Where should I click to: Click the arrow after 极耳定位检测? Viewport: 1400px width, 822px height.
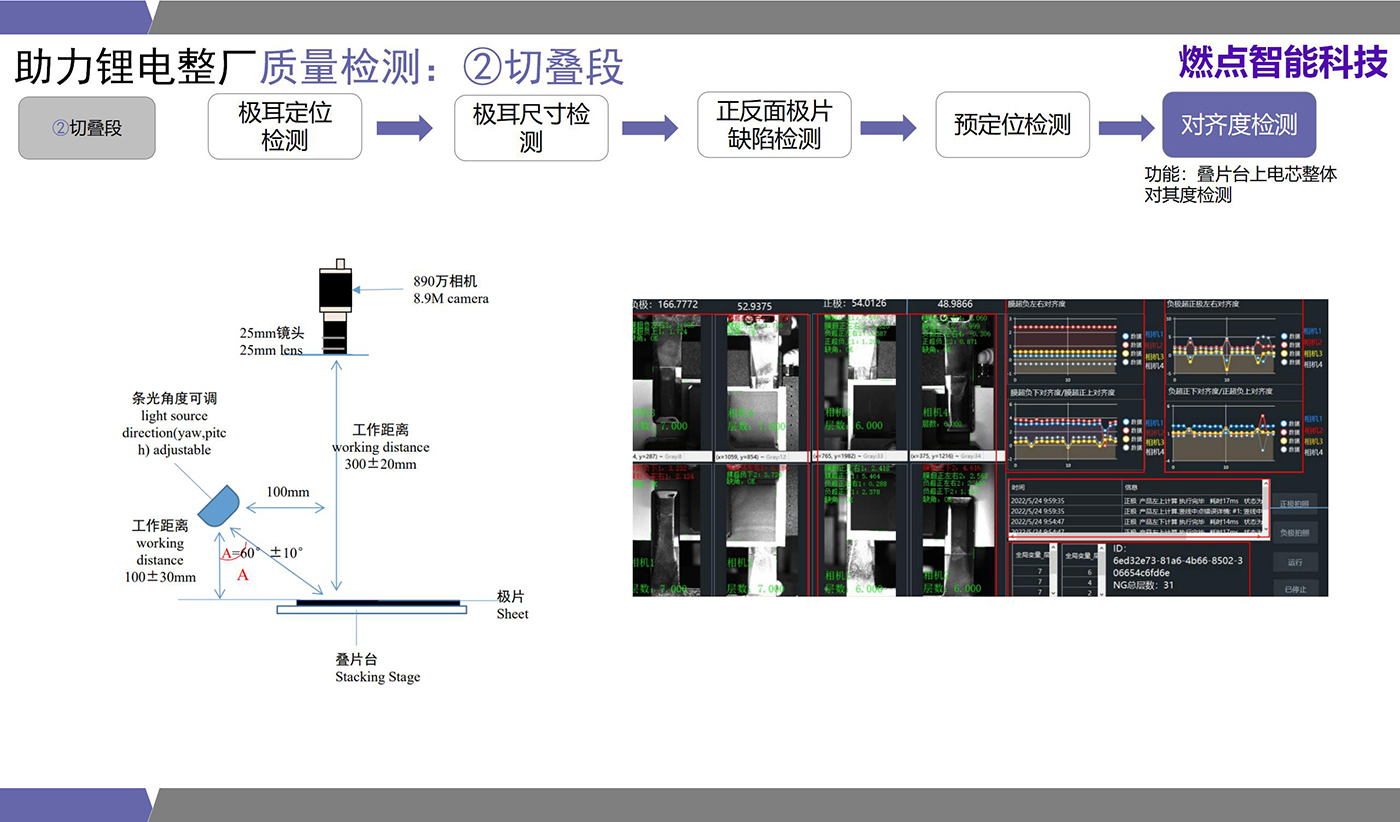[x=404, y=128]
